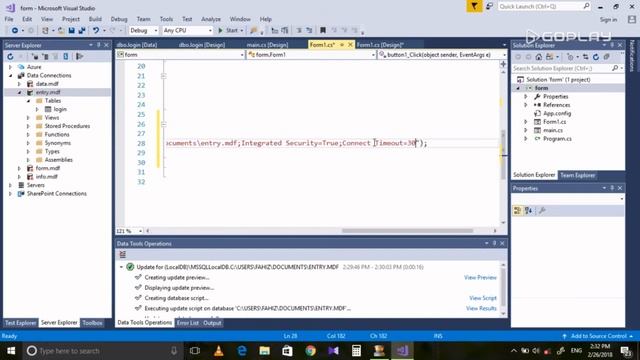Image resolution: width=640 pixels, height=360 pixels.
Task: Click the Windows search box
Action: click(x=102, y=351)
